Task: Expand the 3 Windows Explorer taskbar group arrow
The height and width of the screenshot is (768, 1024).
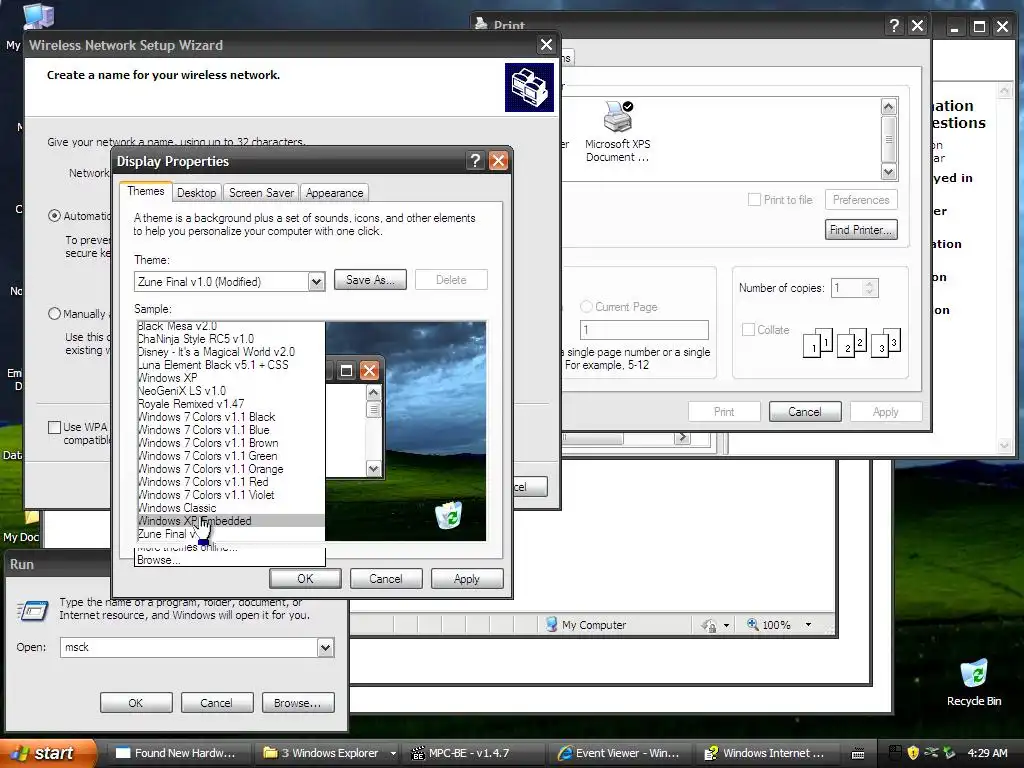Action: tap(393, 753)
